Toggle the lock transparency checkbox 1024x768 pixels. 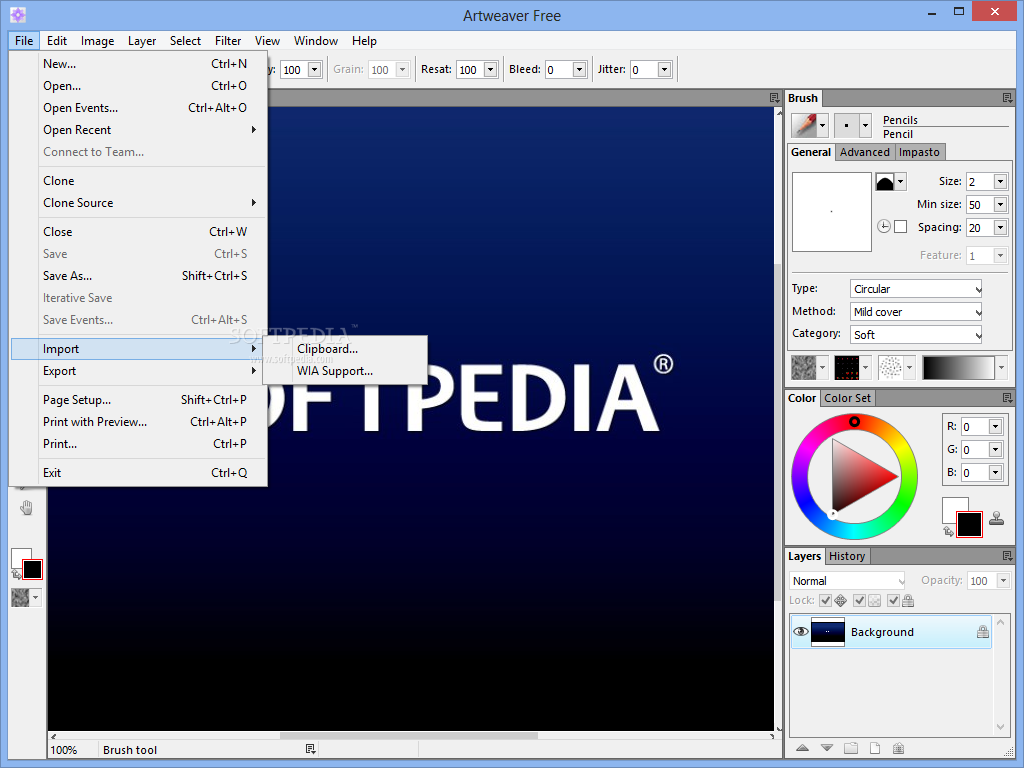(859, 600)
